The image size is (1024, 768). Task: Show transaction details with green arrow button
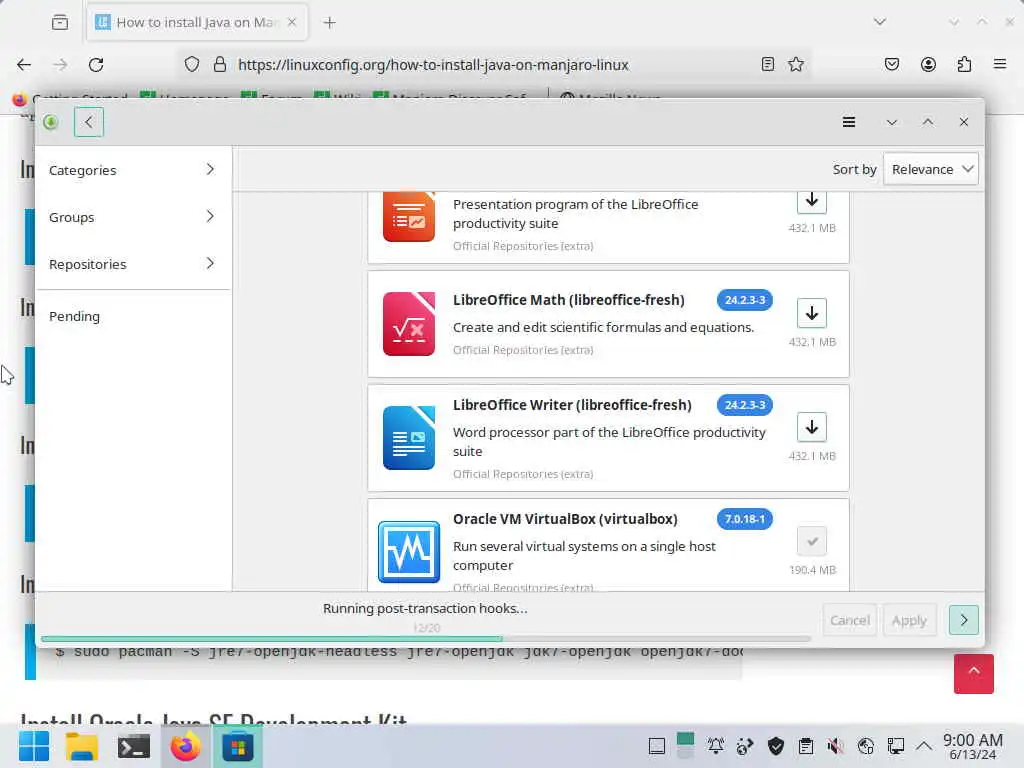click(963, 620)
